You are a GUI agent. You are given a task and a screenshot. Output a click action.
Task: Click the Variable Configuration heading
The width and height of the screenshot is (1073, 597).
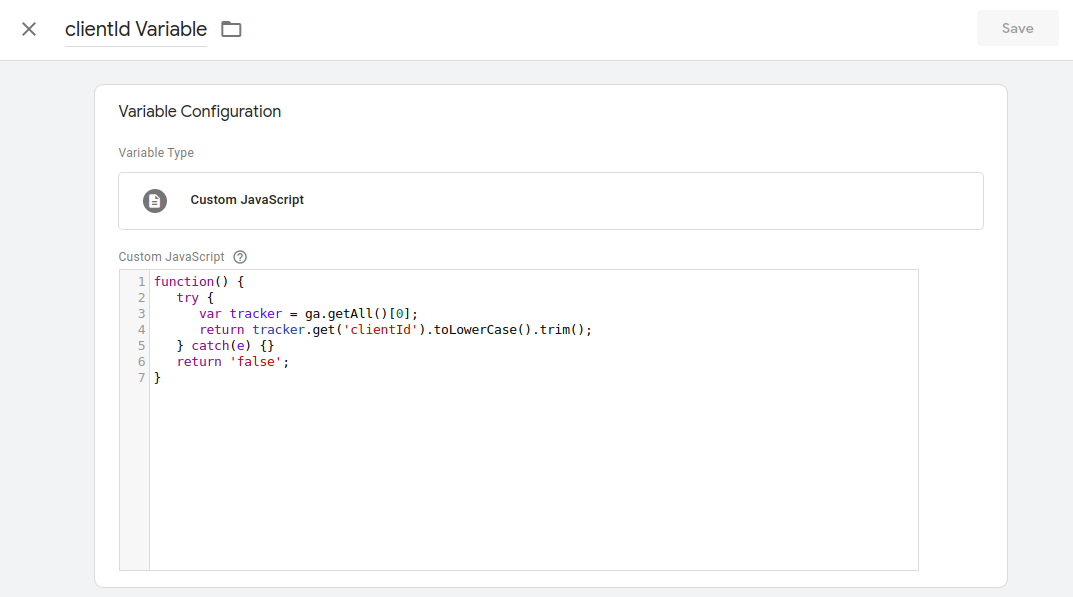[200, 112]
